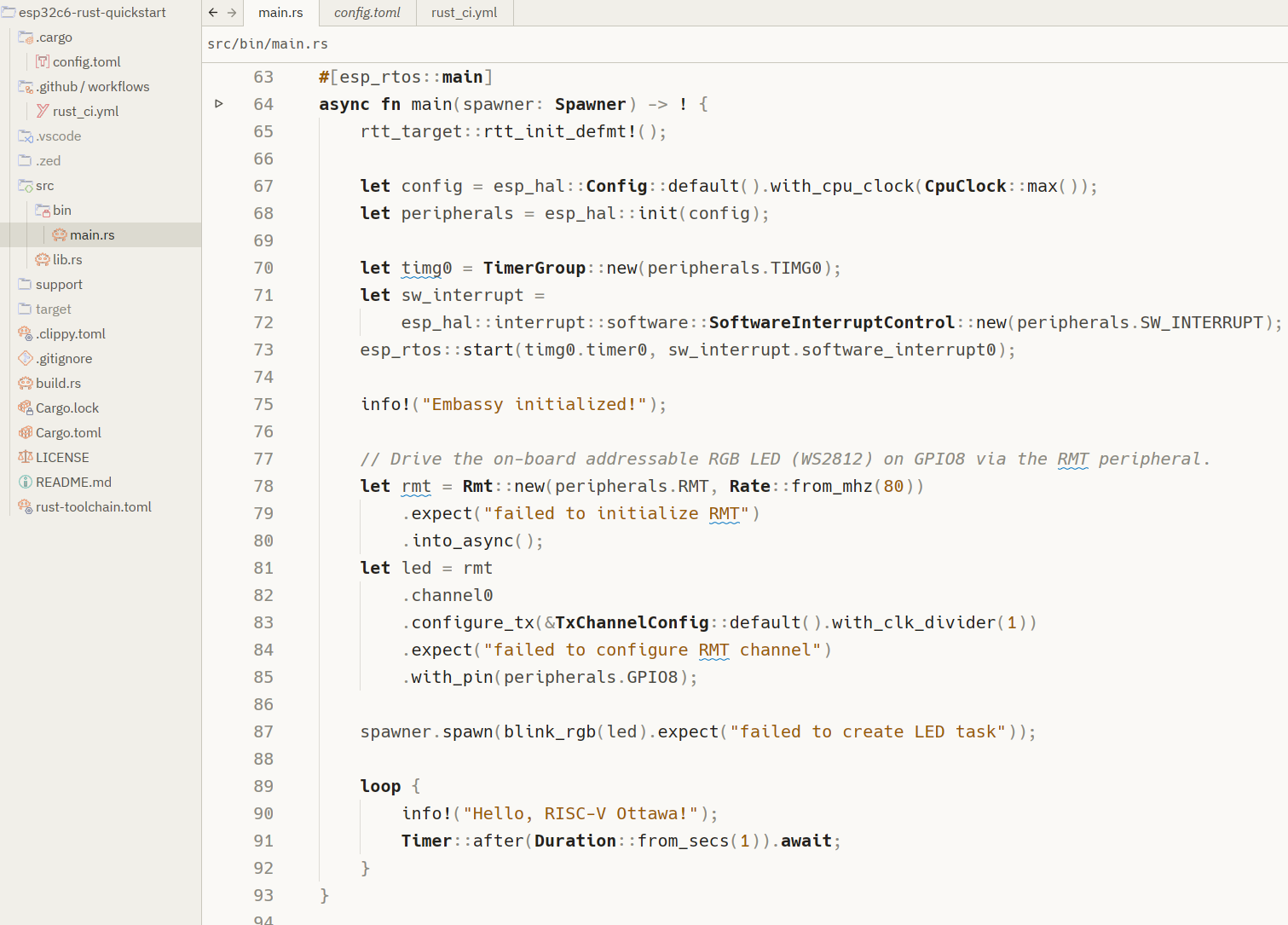Screen dimensions: 1288x925
Task: Switch to the main.rs tab
Action: tap(281, 13)
